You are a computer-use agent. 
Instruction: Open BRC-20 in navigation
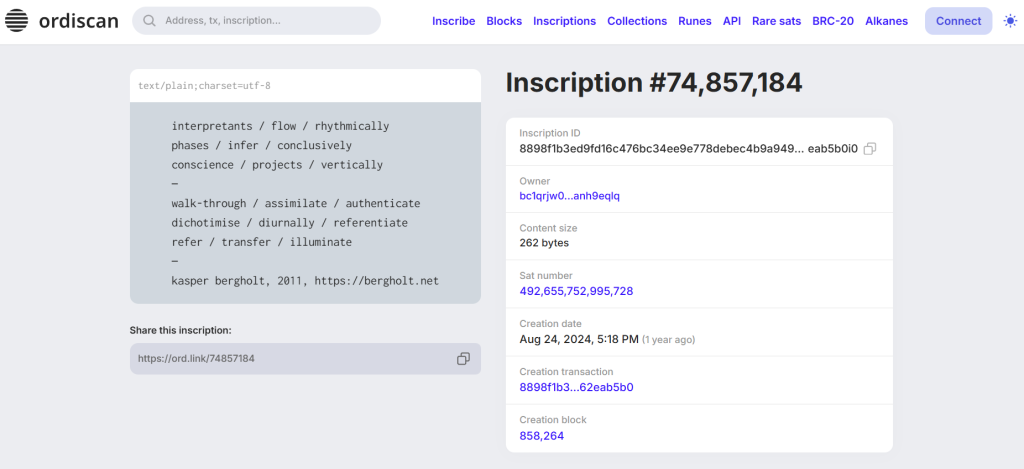(x=833, y=21)
